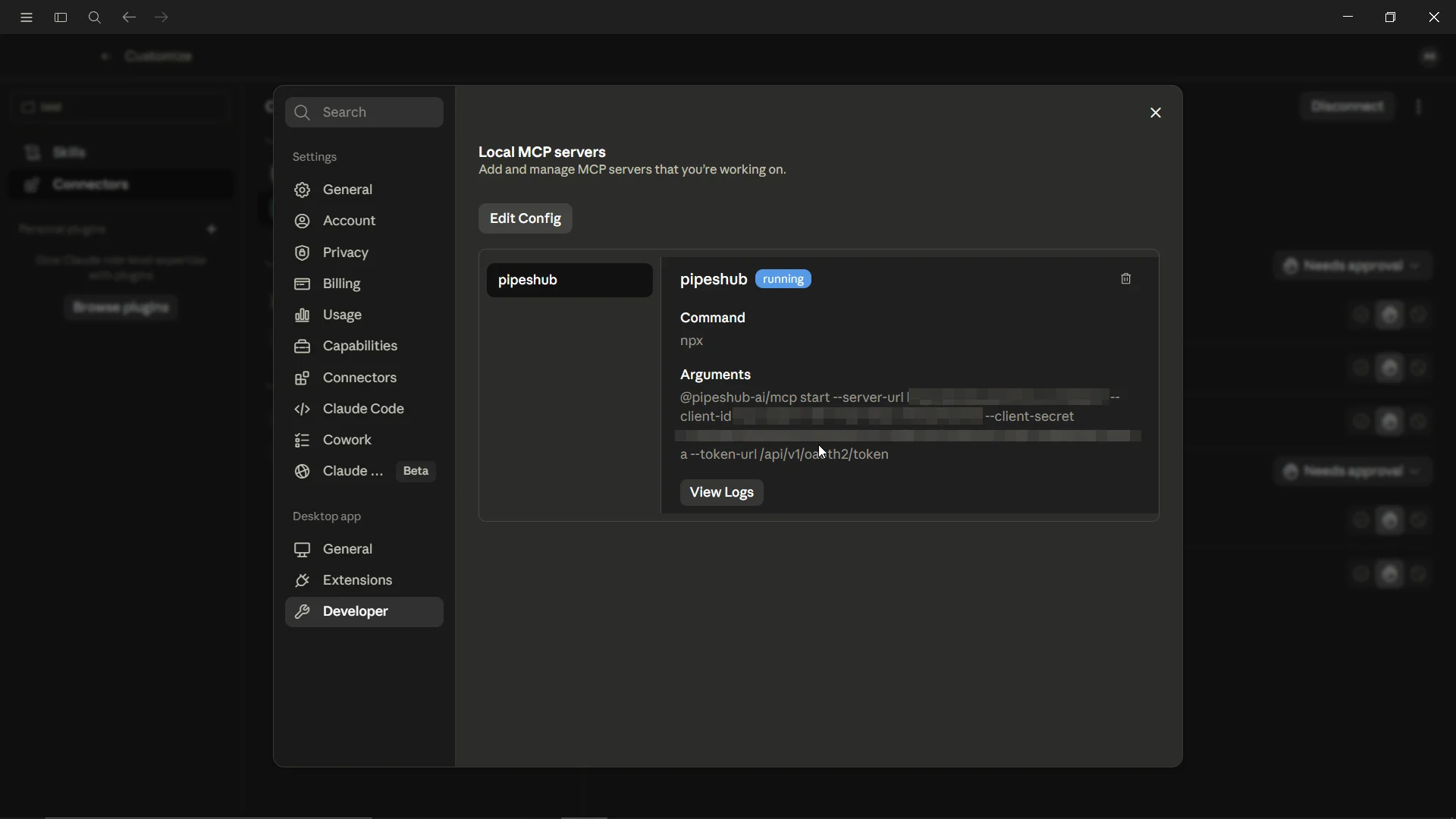The height and width of the screenshot is (819, 1456).
Task: Expand the second Needs approval dropdown
Action: coord(1353,472)
